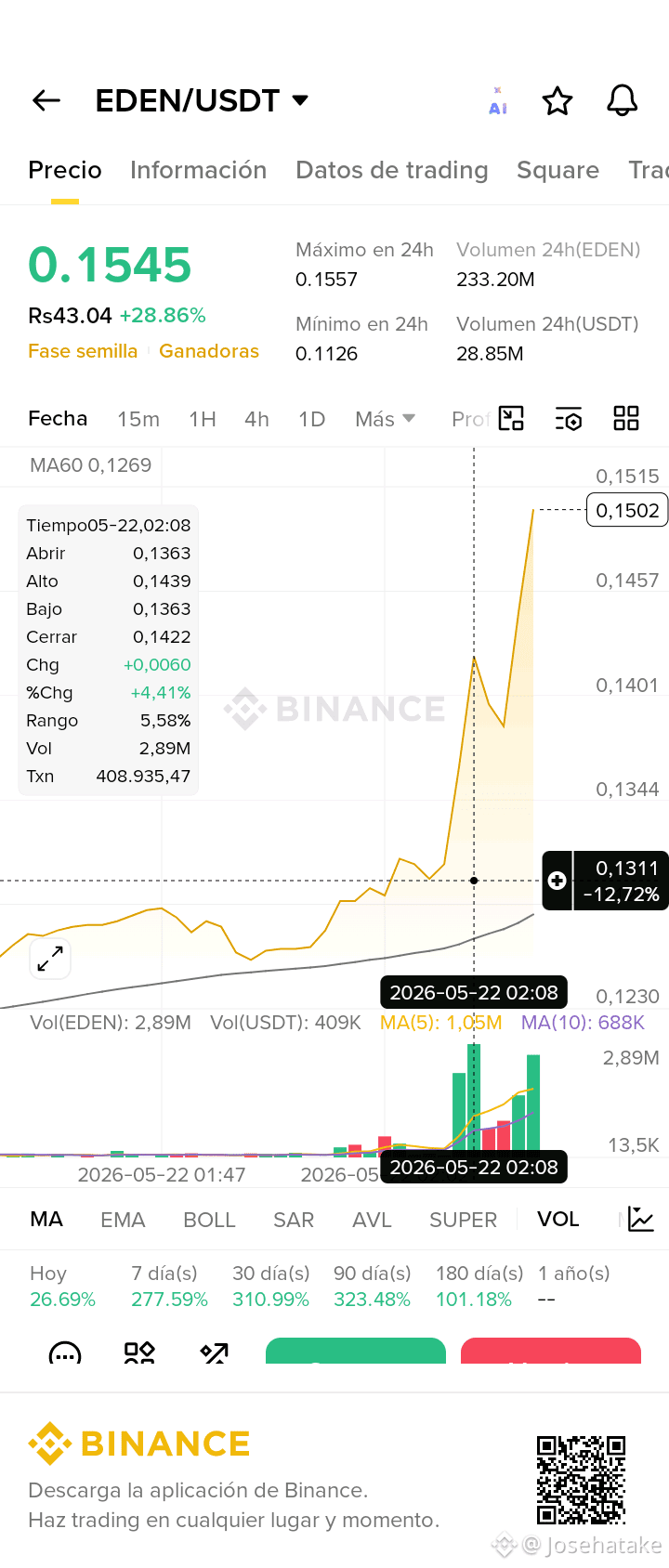Image resolution: width=669 pixels, height=1568 pixels.
Task: Tap Mínimo en 24h value 0.1126
Action: point(326,353)
